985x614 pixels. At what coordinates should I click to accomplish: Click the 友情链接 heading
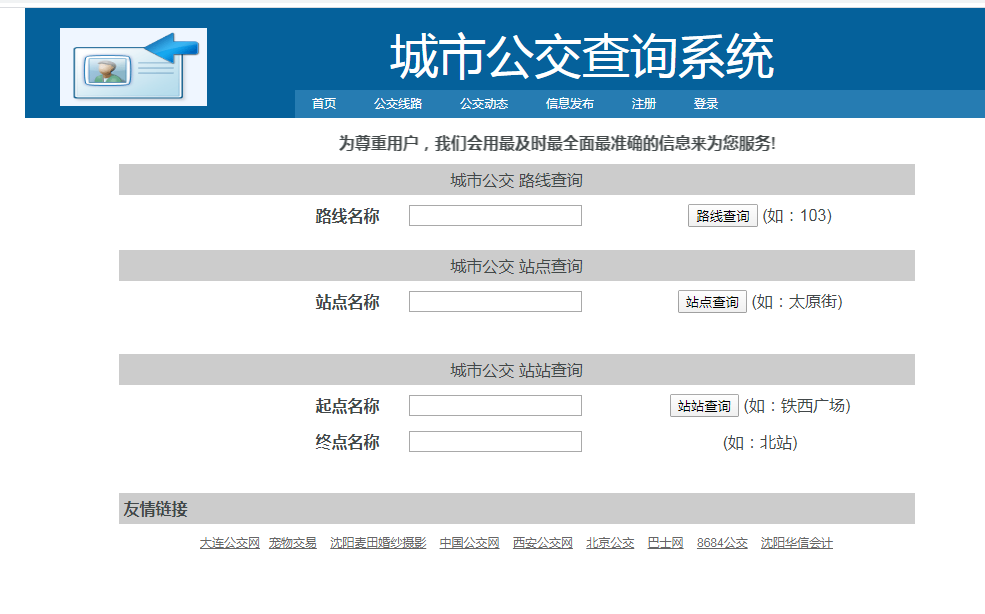pyautogui.click(x=155, y=509)
